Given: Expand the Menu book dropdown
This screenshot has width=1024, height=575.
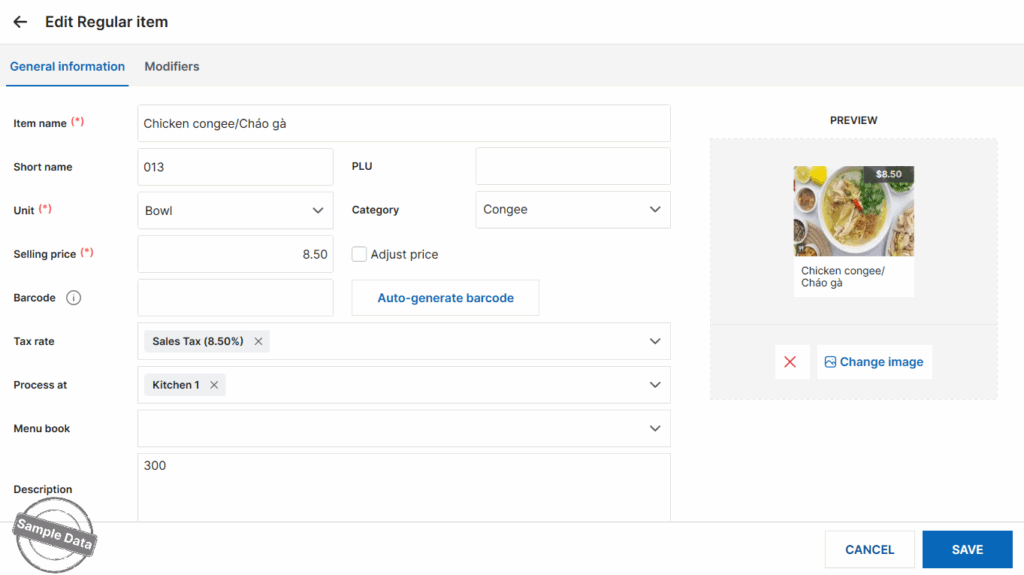Looking at the screenshot, I should point(655,429).
